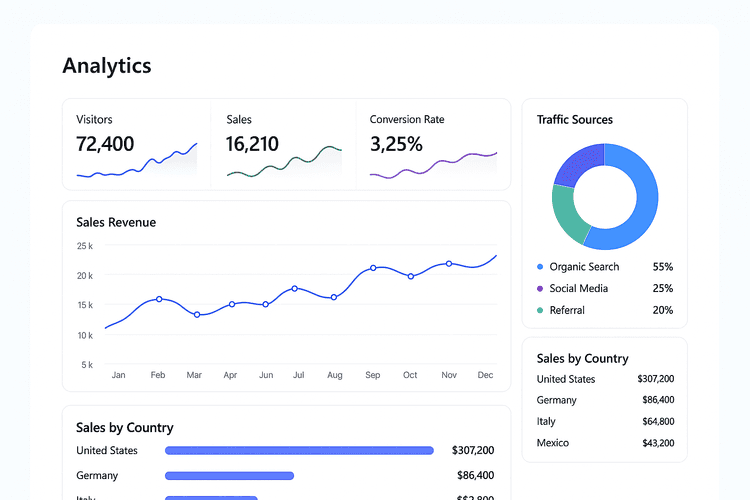
Task: Click the blue Organic Search legend dot
Action: pos(540,267)
